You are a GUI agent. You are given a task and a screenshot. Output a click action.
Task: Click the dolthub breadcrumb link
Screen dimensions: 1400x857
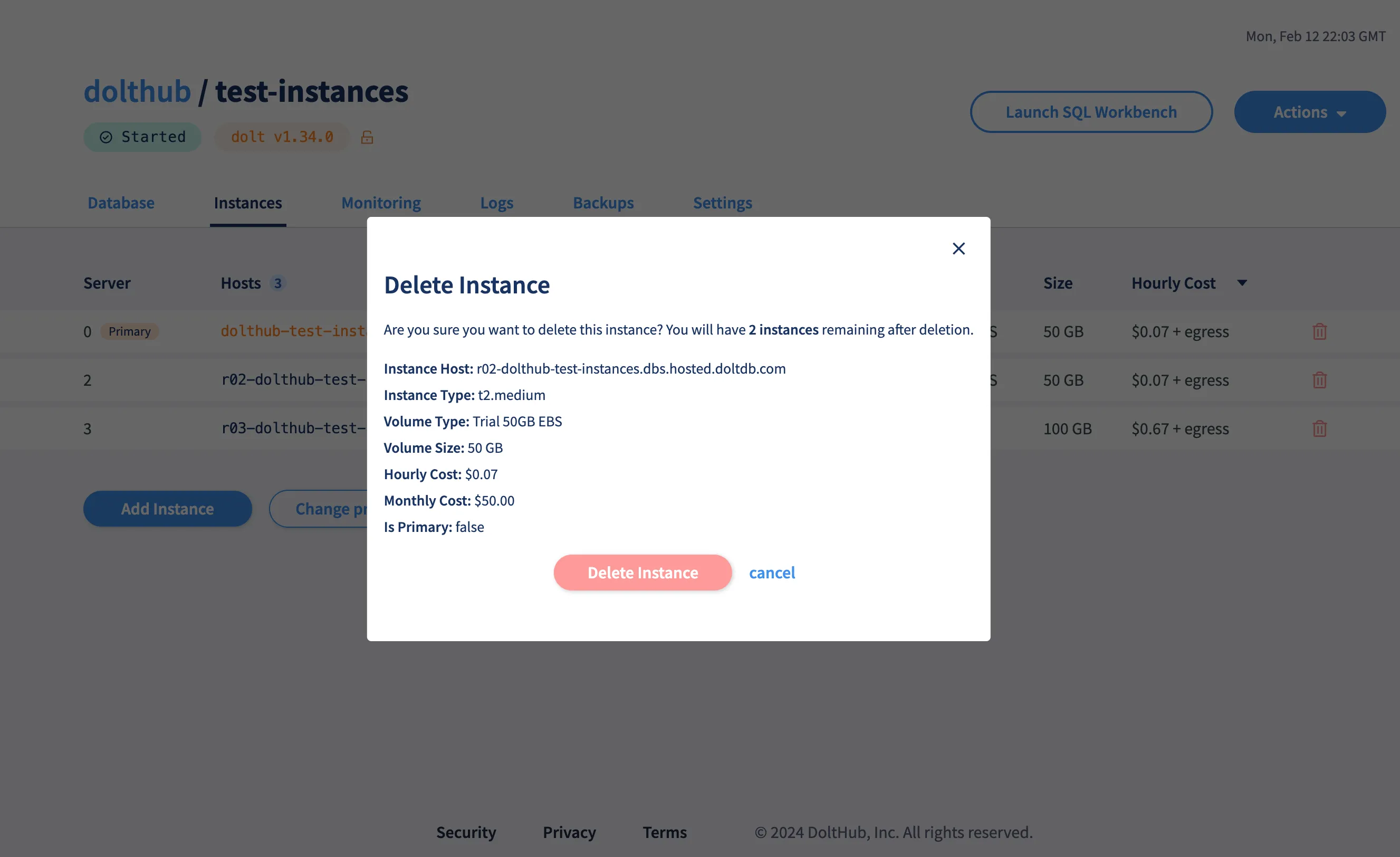click(137, 91)
